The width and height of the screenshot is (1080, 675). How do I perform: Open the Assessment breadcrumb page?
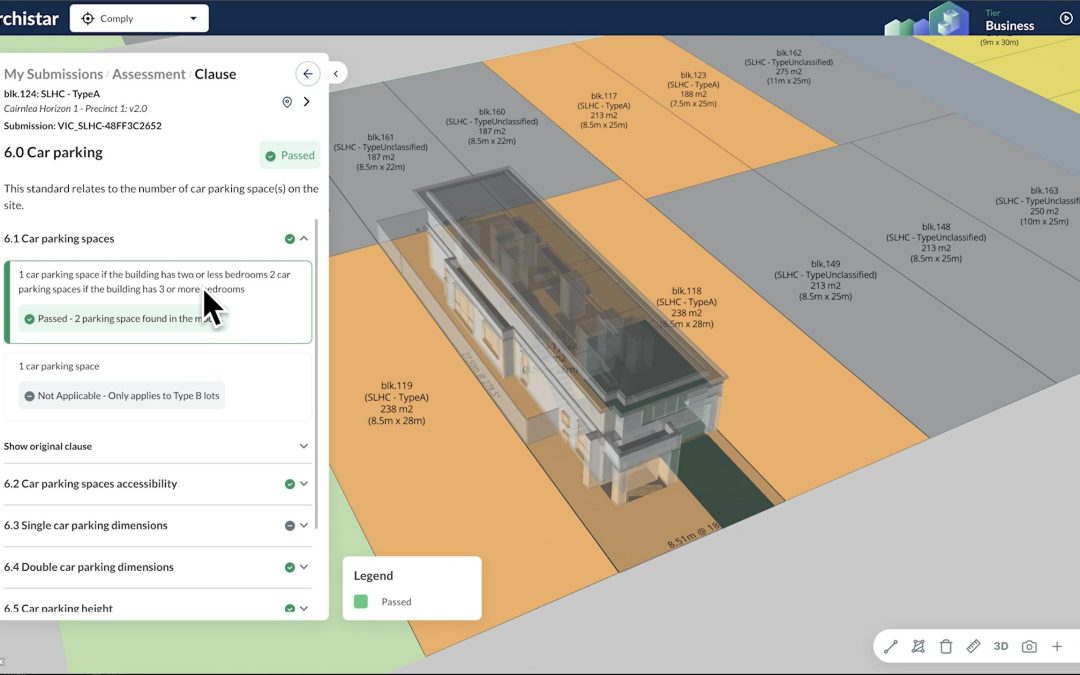148,73
